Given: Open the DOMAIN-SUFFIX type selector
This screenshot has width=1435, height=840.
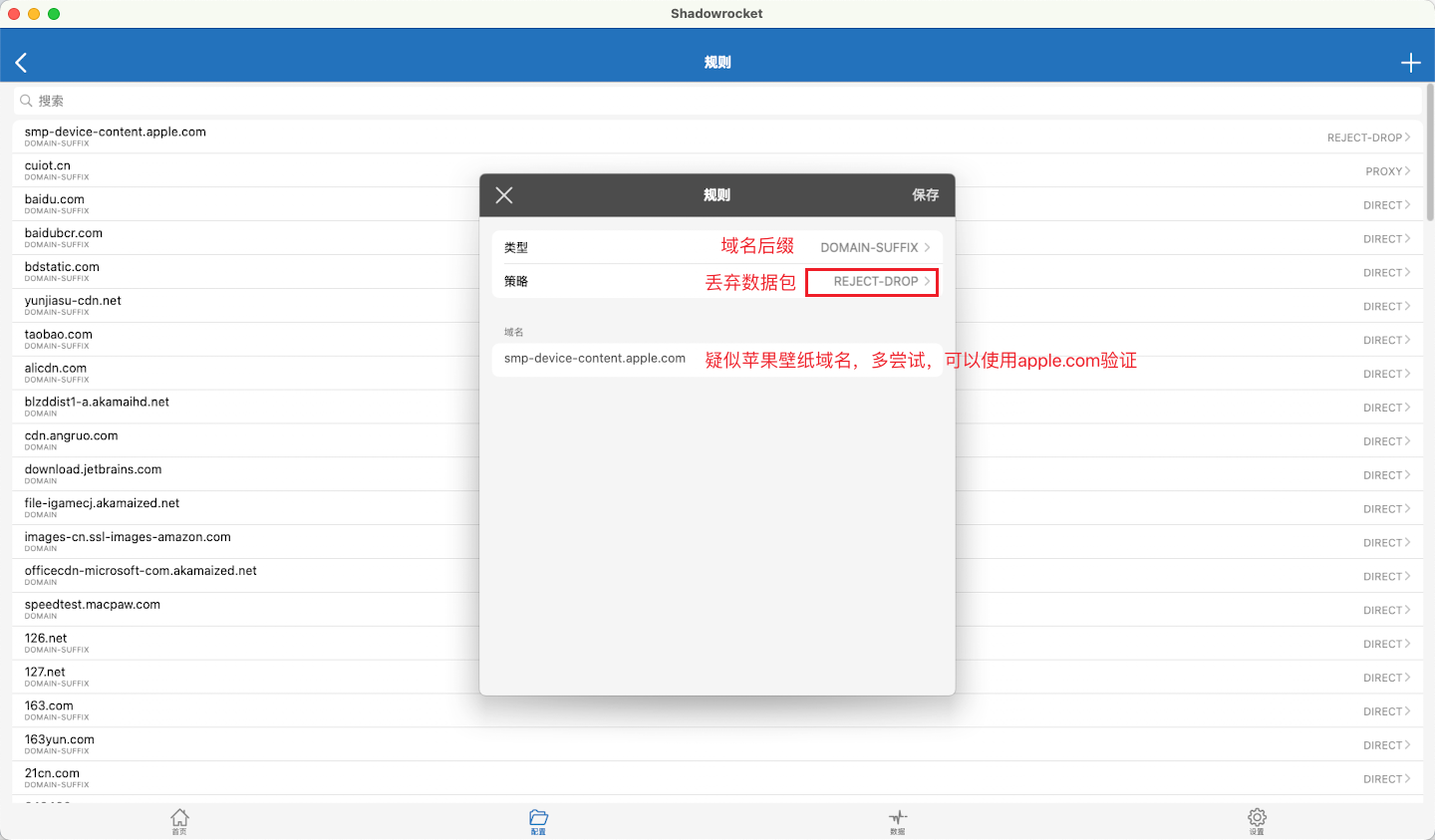Looking at the screenshot, I should click(x=875, y=247).
